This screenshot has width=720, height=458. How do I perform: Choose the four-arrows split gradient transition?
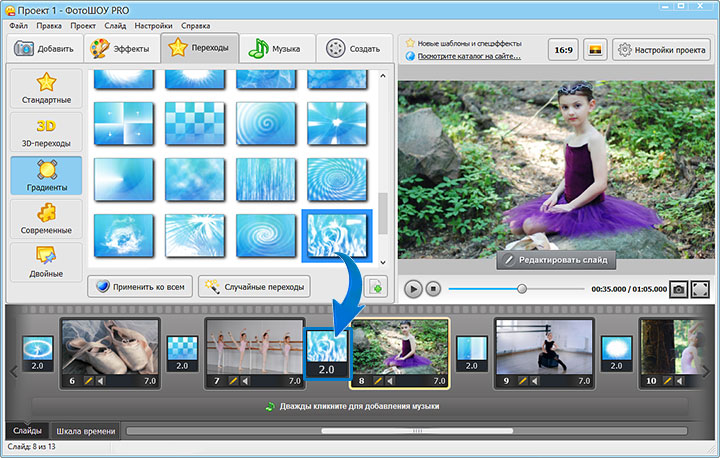(124, 123)
